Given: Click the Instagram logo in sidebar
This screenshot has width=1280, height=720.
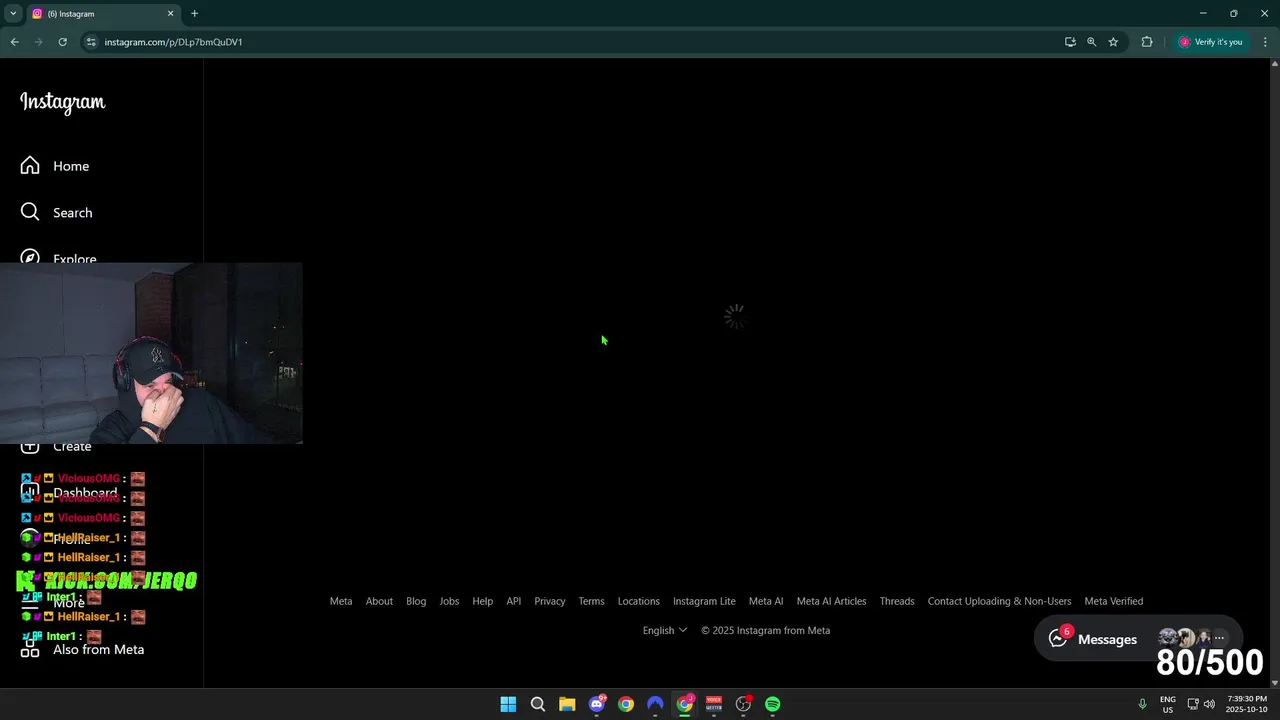Looking at the screenshot, I should click(62, 102).
